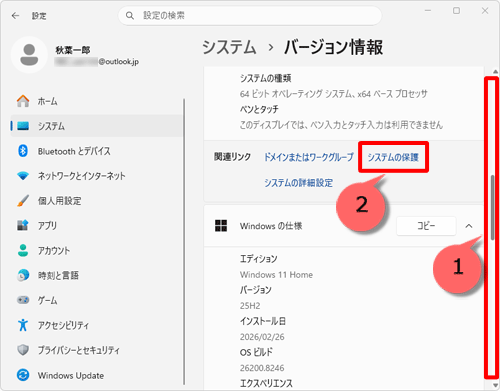The image size is (500, 391).
Task: Click the Windows Update sync icon
Action: point(23,375)
